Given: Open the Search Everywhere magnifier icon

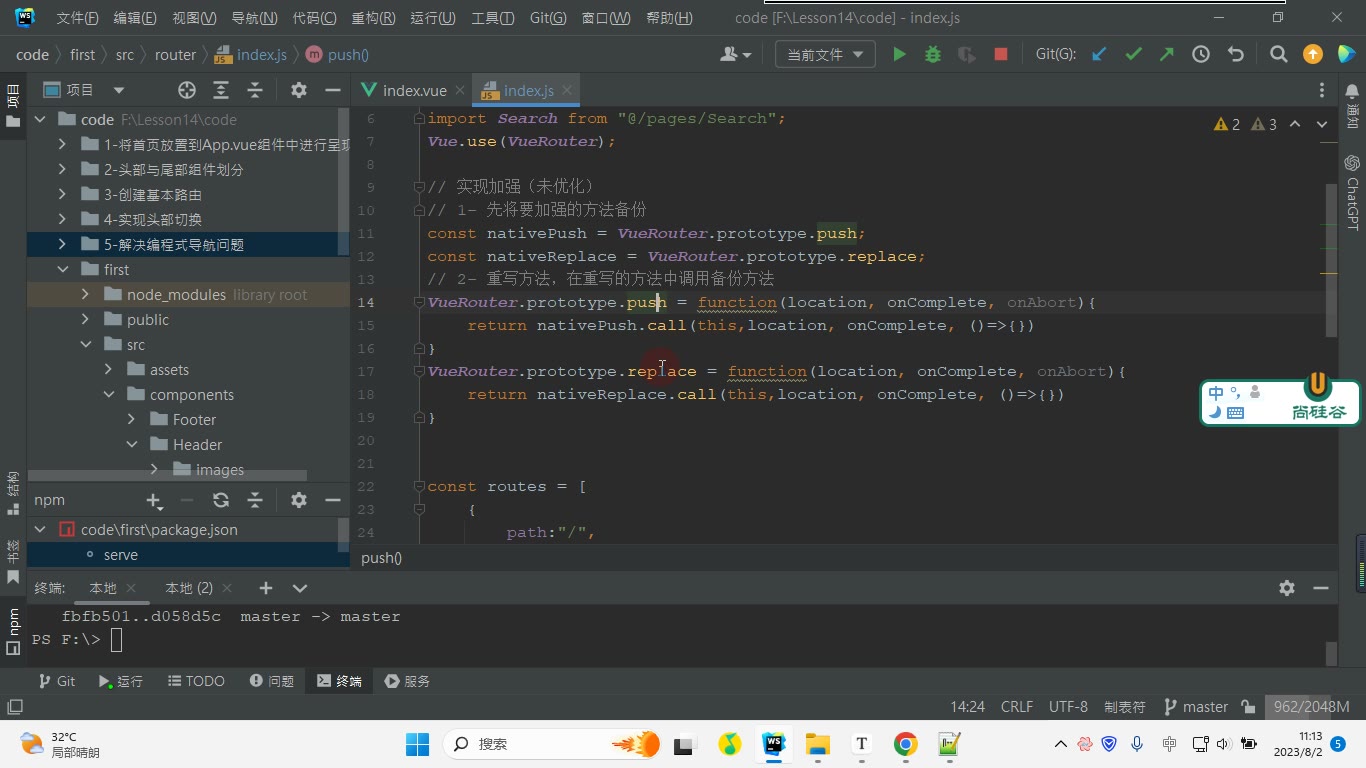Looking at the screenshot, I should [x=1278, y=55].
